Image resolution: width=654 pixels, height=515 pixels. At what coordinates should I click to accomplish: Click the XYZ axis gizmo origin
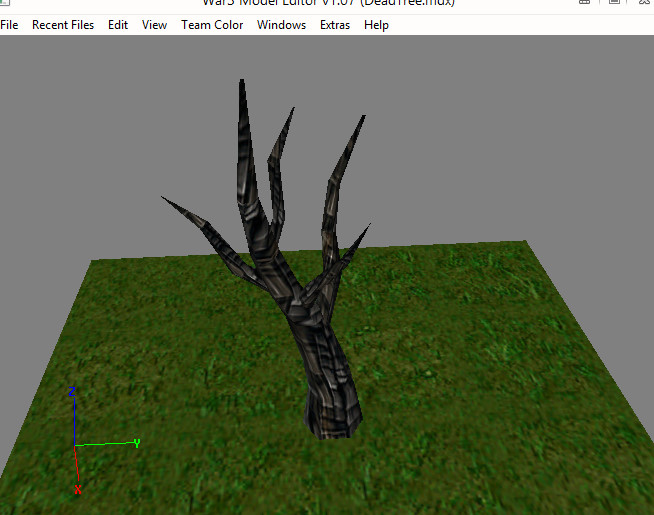click(x=75, y=446)
